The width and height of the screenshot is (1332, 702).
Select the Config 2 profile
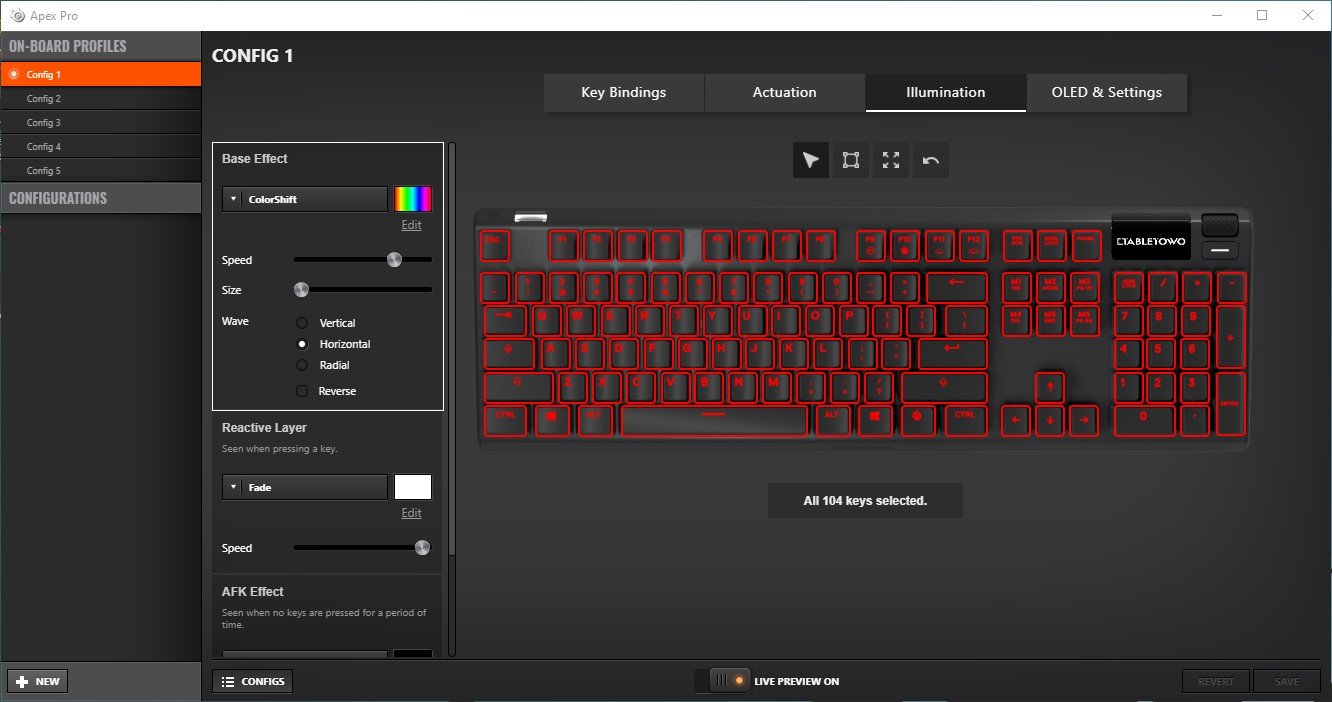101,98
